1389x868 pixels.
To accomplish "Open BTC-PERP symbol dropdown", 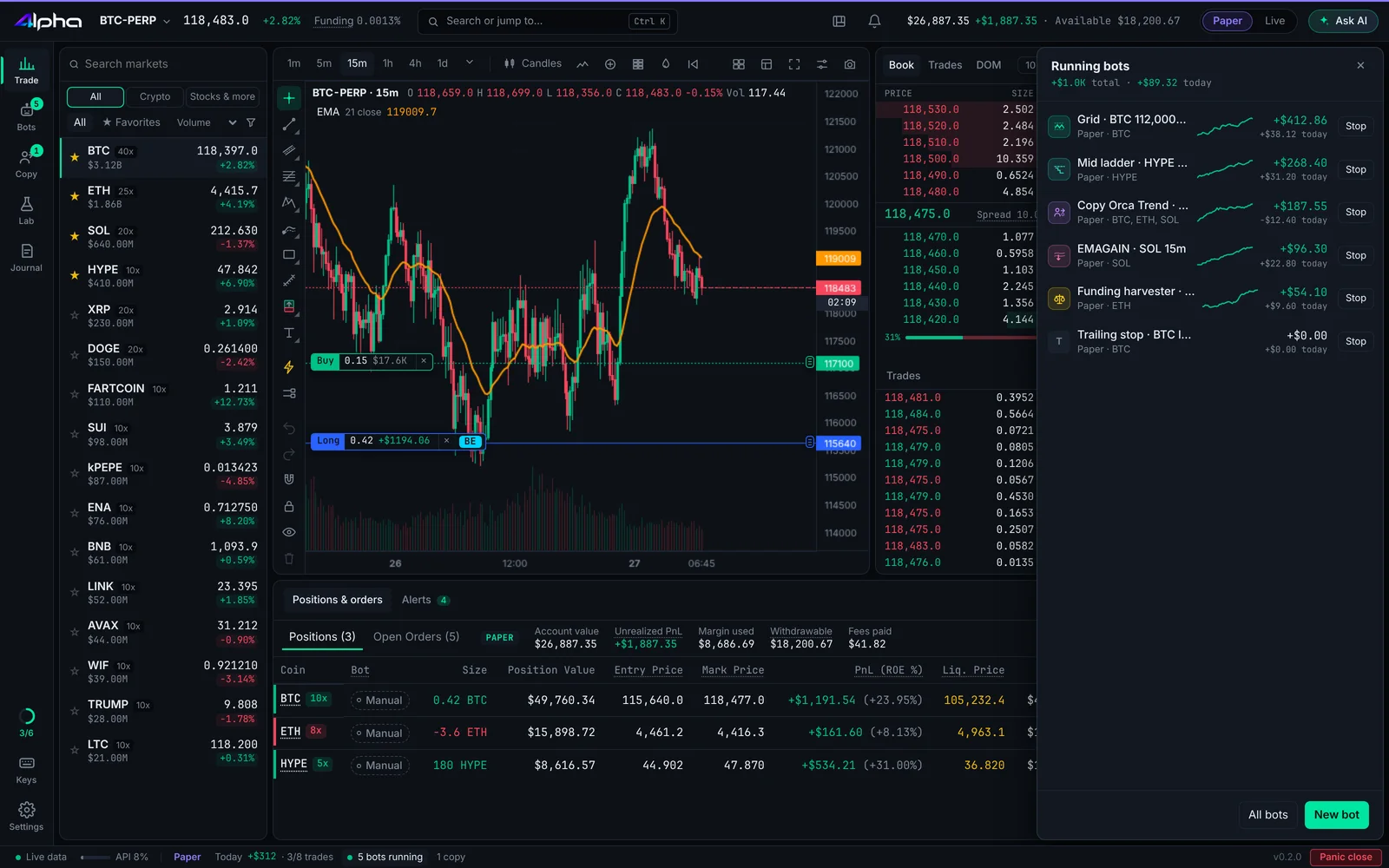I will tap(134, 21).
